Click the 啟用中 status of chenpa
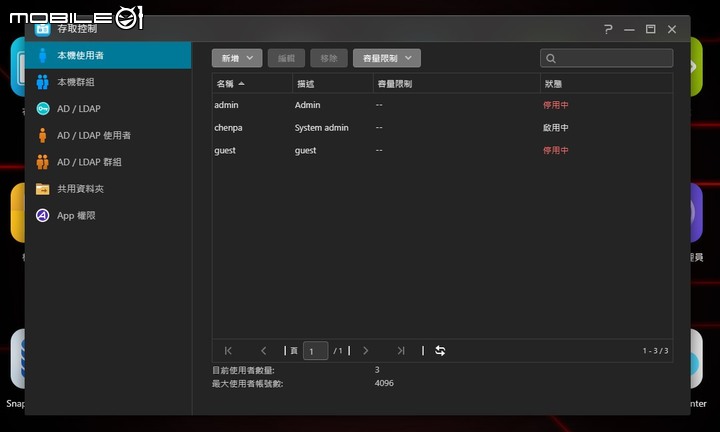720x432 pixels. pos(556,128)
